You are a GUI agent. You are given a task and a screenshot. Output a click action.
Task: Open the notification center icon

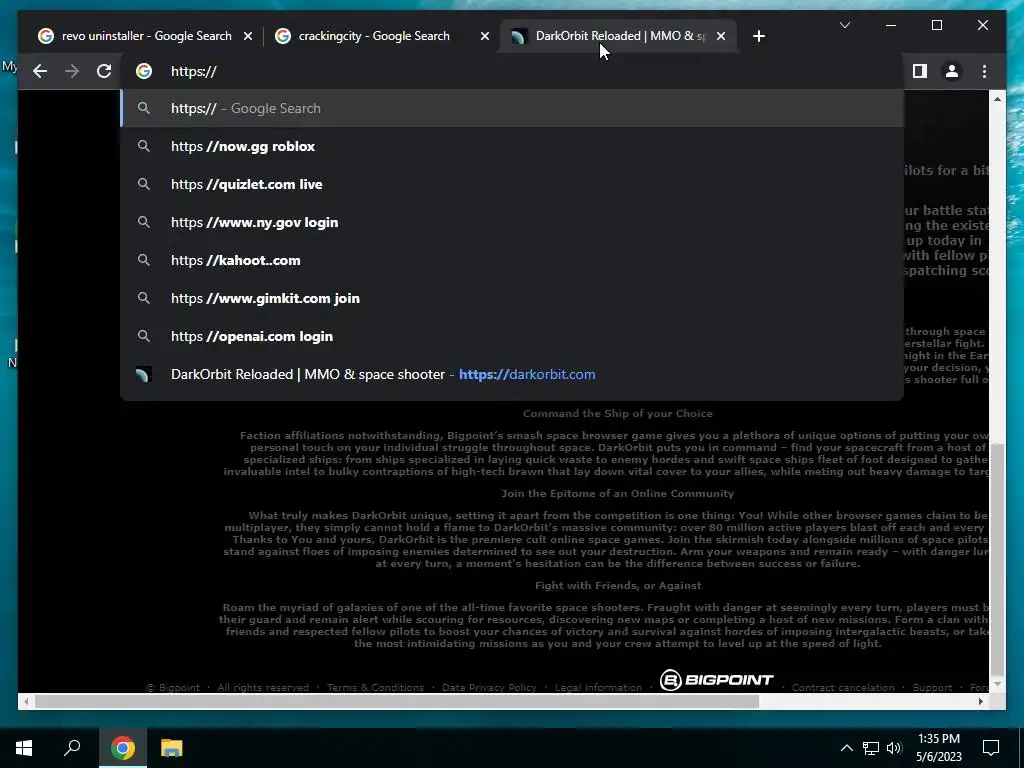point(991,748)
